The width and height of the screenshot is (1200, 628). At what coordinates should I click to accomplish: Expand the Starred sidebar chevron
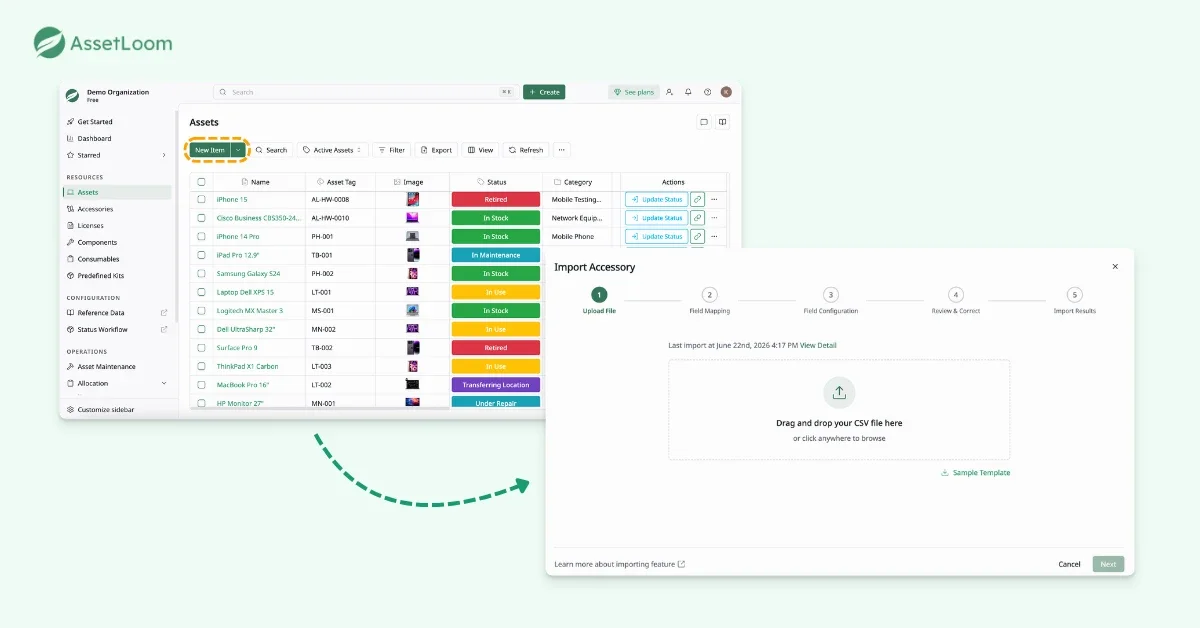pyautogui.click(x=164, y=155)
